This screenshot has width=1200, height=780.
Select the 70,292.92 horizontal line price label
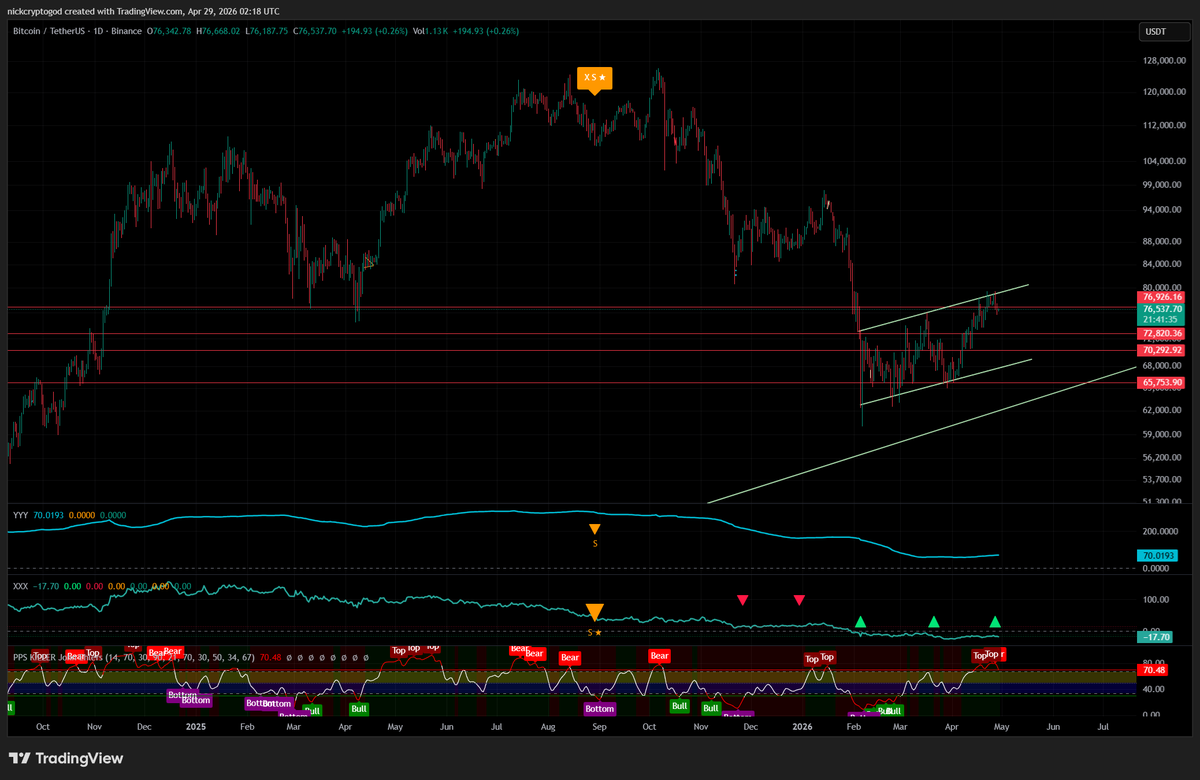1161,350
